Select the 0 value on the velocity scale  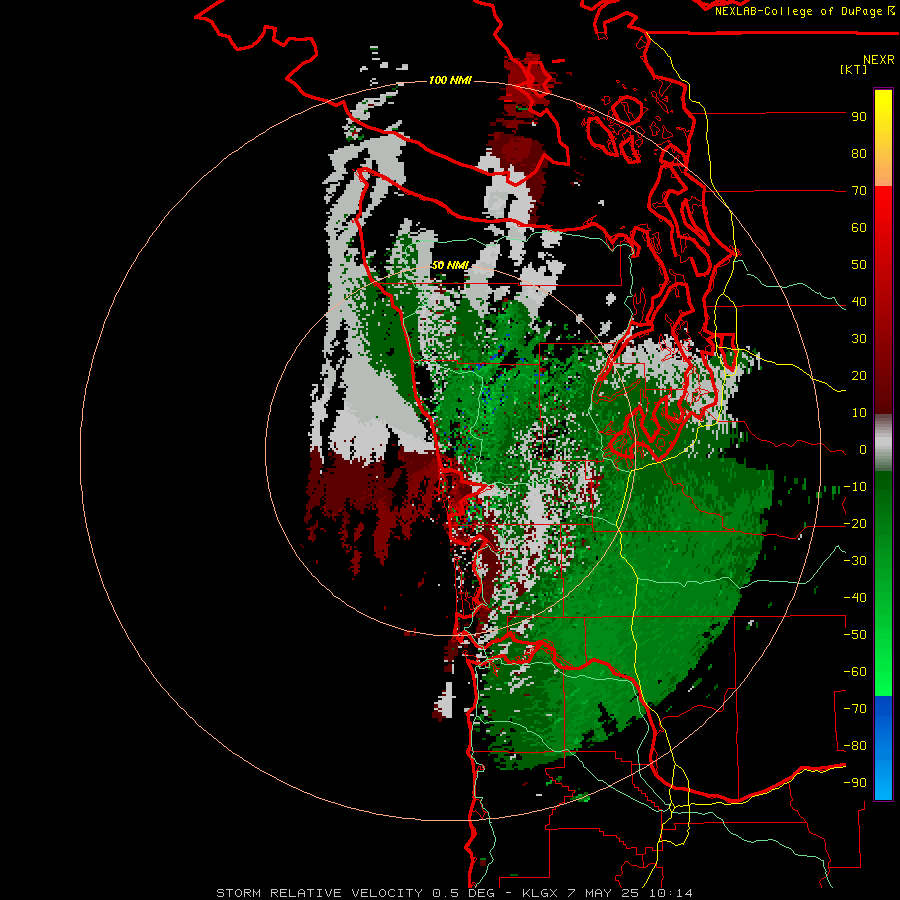pyautogui.click(x=863, y=450)
